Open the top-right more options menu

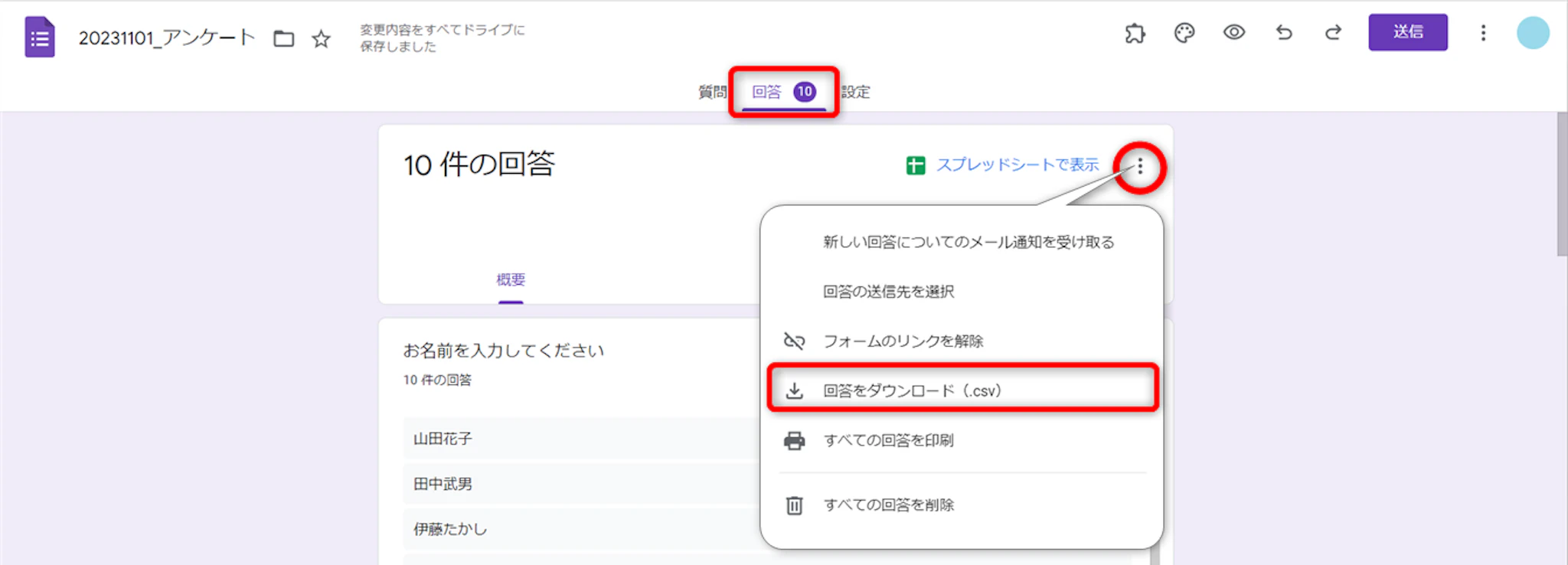tap(1483, 33)
